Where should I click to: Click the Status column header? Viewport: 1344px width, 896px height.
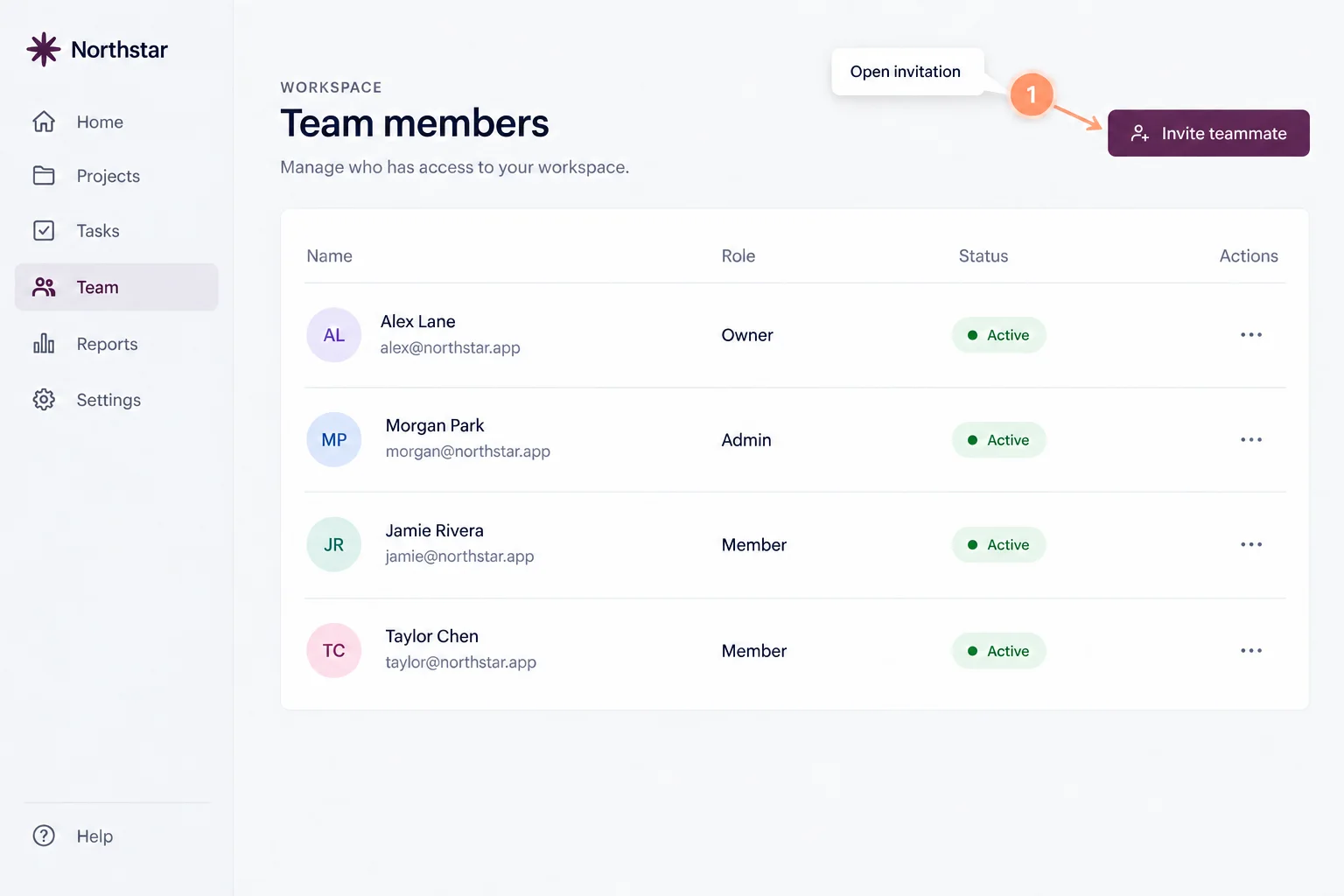[983, 255]
